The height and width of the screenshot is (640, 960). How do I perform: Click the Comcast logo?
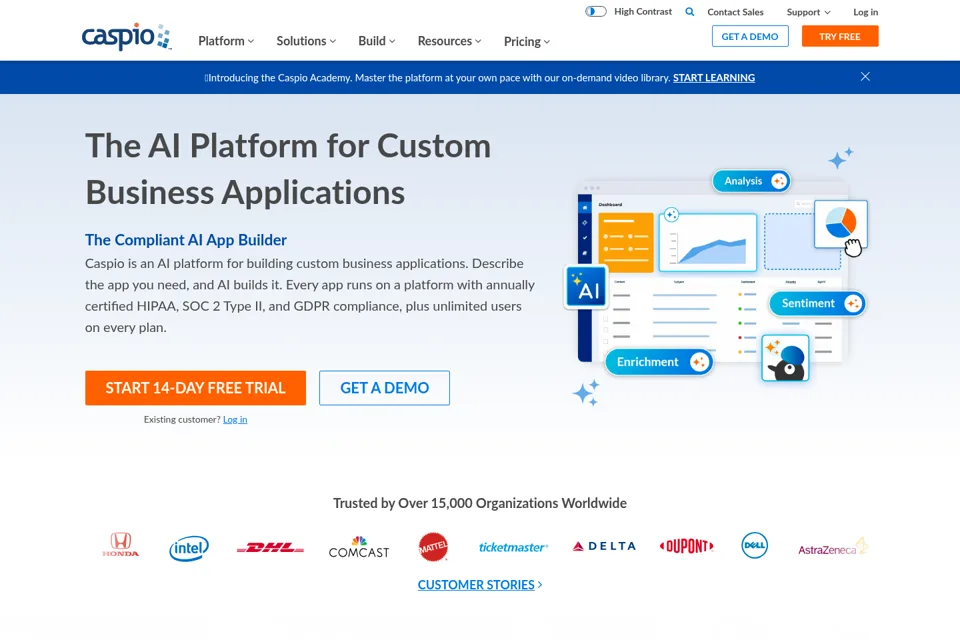click(x=359, y=548)
